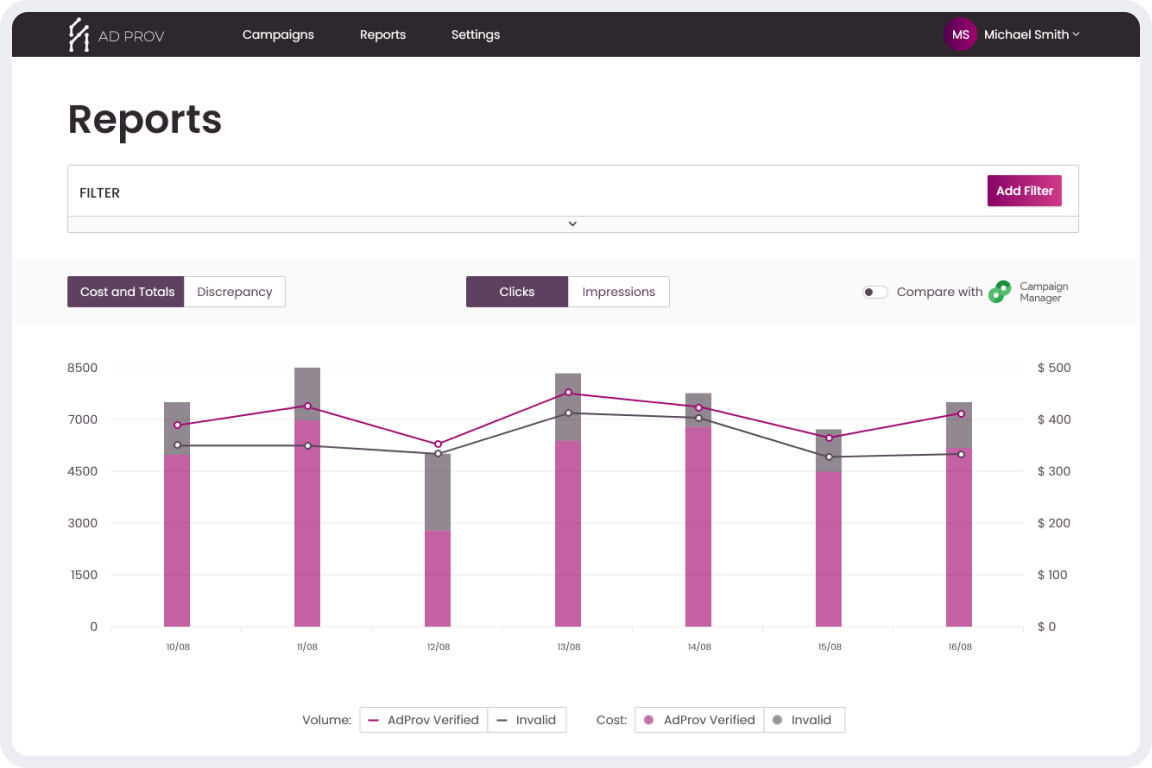Screen dimensions: 1152x768
Task: Expand the filter panel chevron
Action: [573, 224]
